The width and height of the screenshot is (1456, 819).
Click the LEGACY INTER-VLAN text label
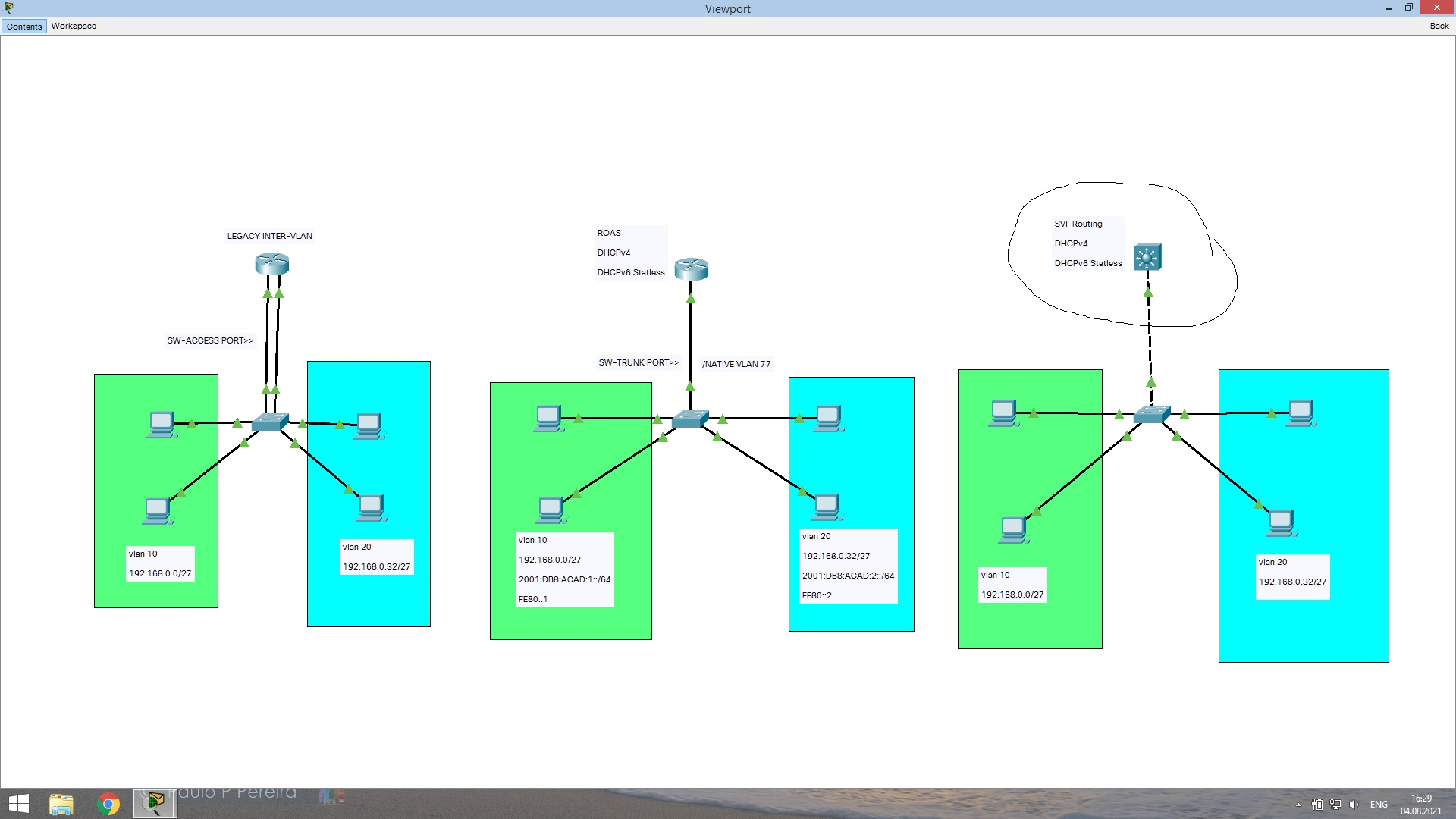click(269, 236)
